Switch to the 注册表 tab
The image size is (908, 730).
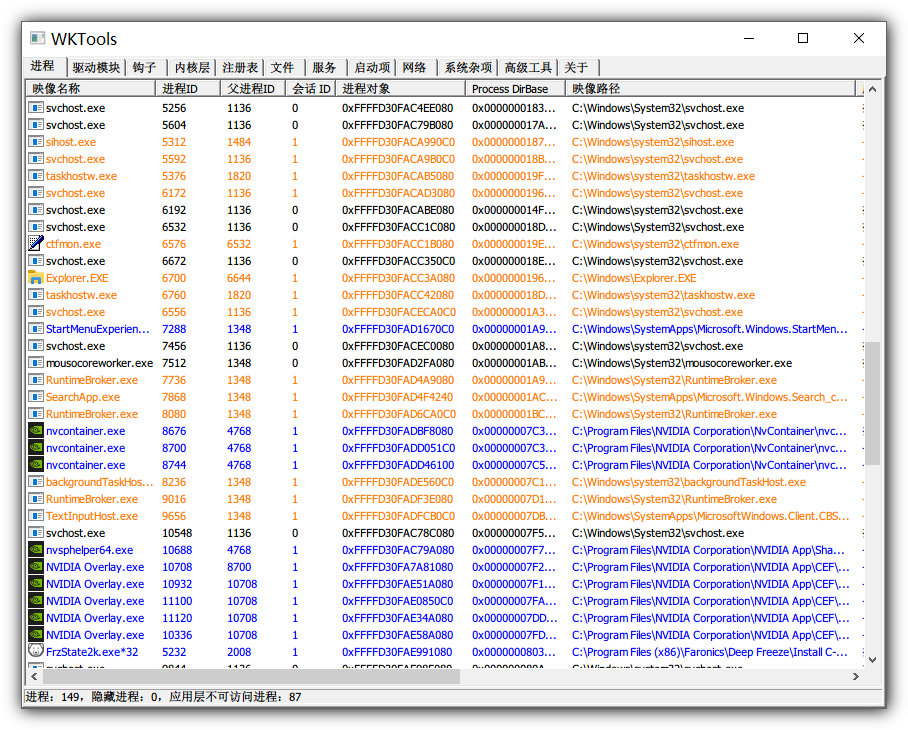[x=242, y=67]
